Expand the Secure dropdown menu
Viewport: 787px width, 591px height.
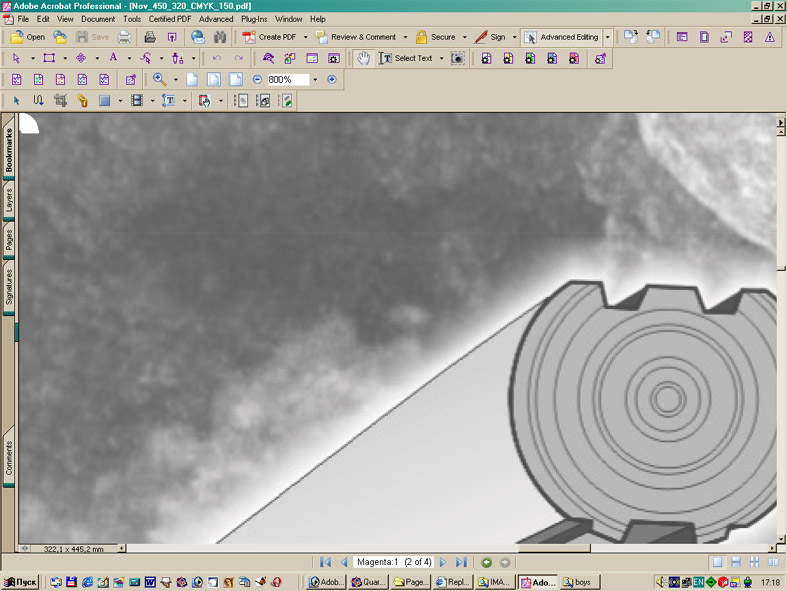click(465, 37)
